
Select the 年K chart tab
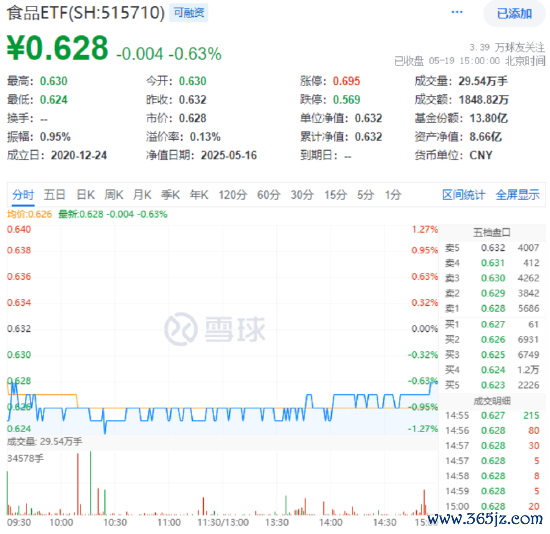[199, 195]
